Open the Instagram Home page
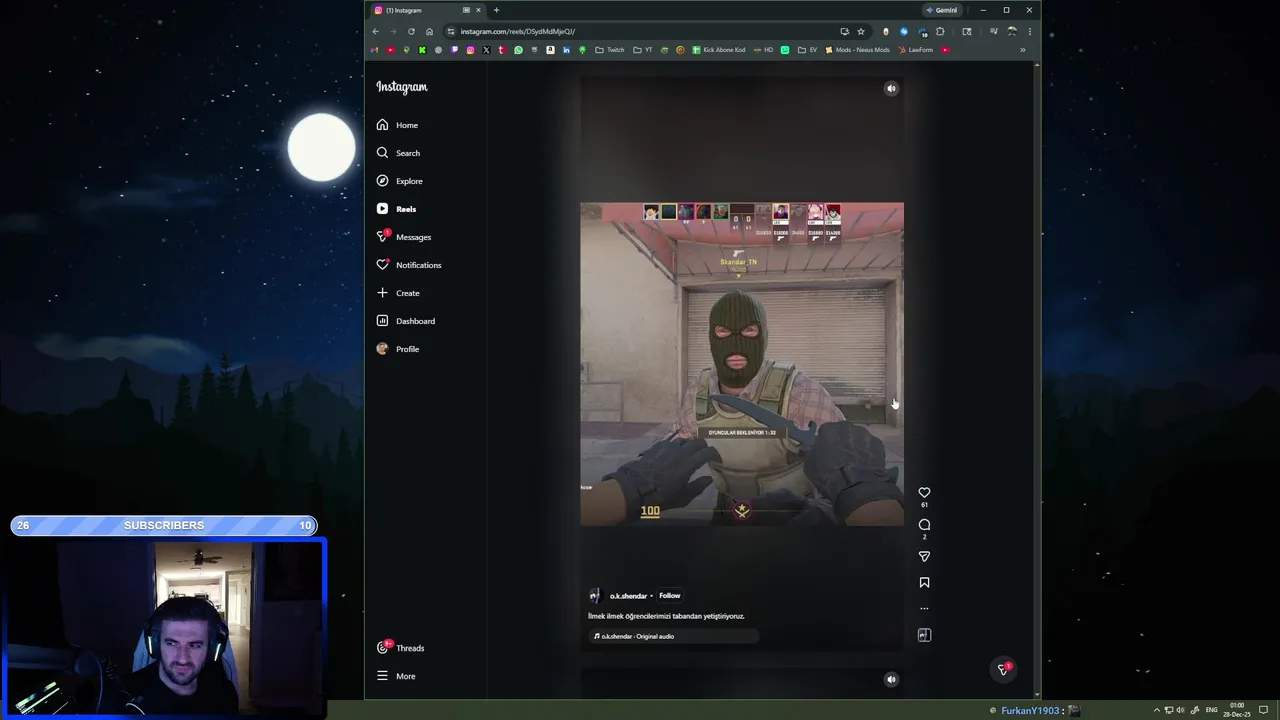Image resolution: width=1280 pixels, height=720 pixels. pos(397,125)
